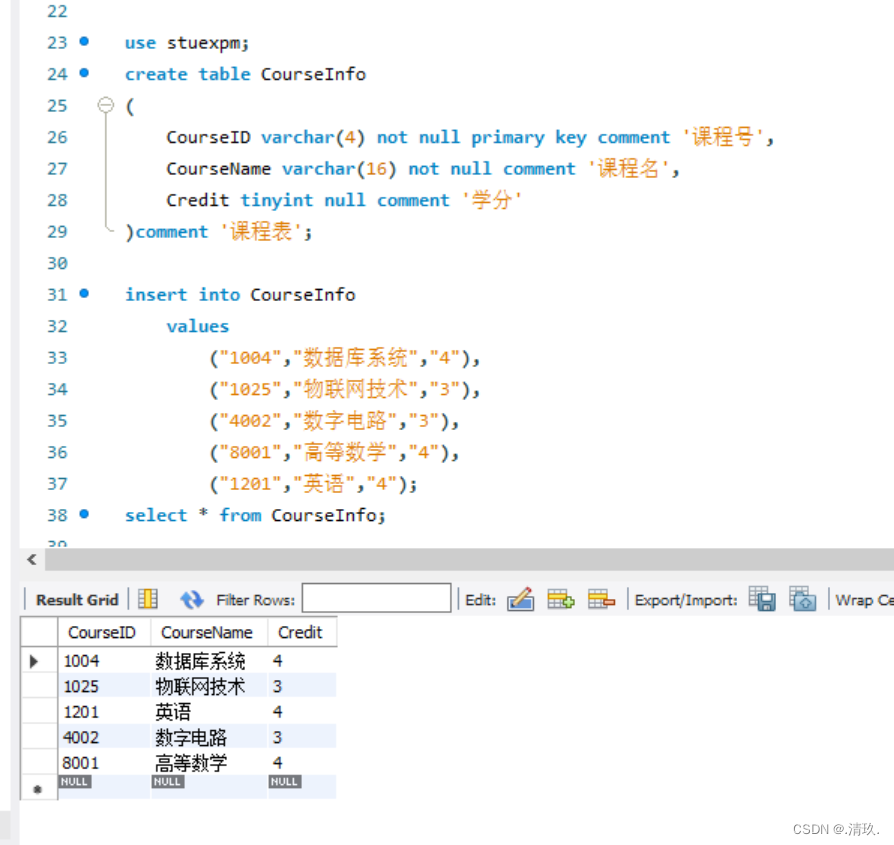The width and height of the screenshot is (894, 845).
Task: Insert a new row into the result grid
Action: coord(561,599)
